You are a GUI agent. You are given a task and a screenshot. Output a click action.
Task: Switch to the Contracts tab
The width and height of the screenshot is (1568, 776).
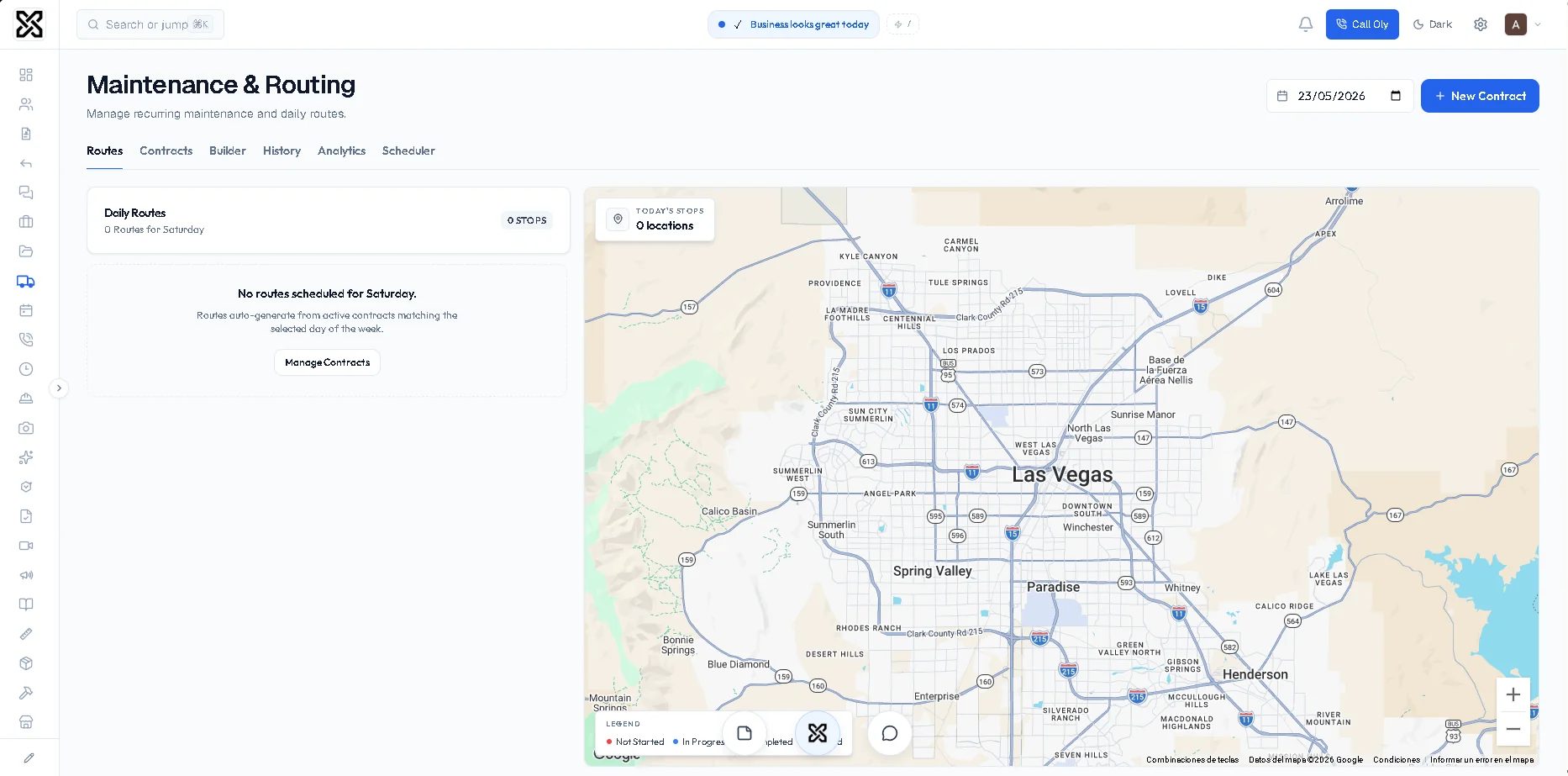coord(166,150)
